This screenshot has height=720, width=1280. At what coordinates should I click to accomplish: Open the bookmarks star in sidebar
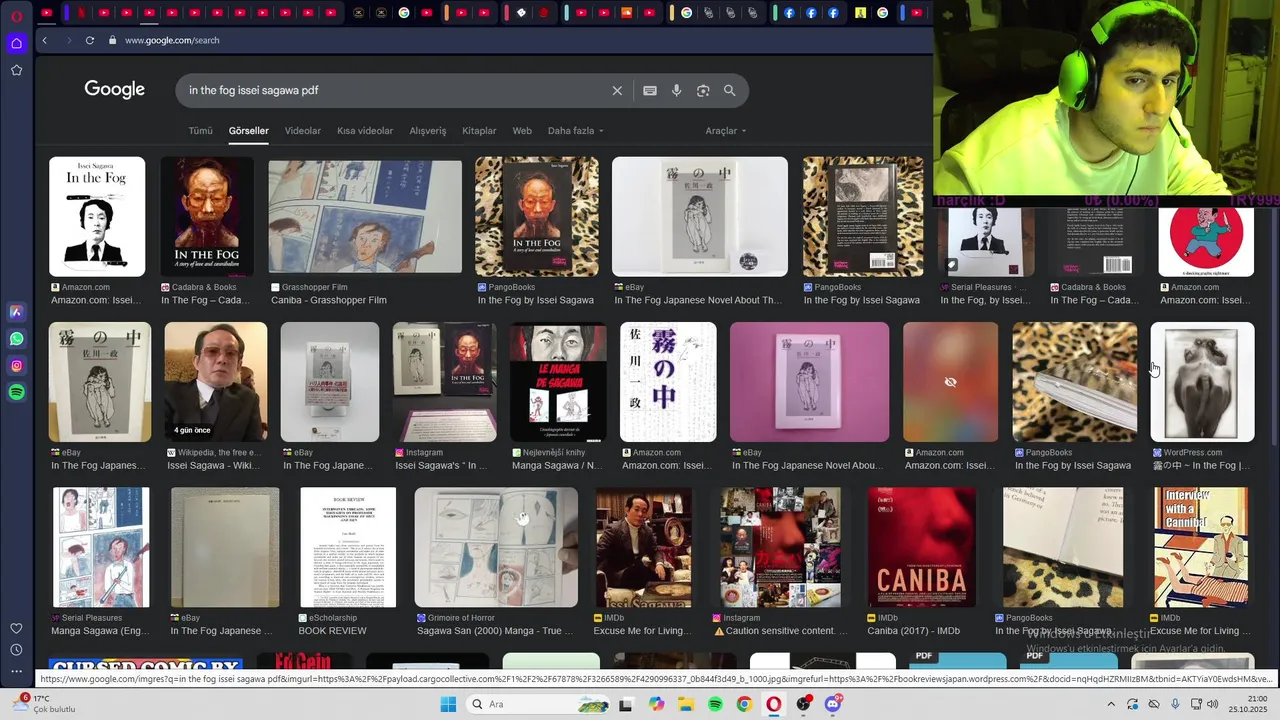click(17, 70)
